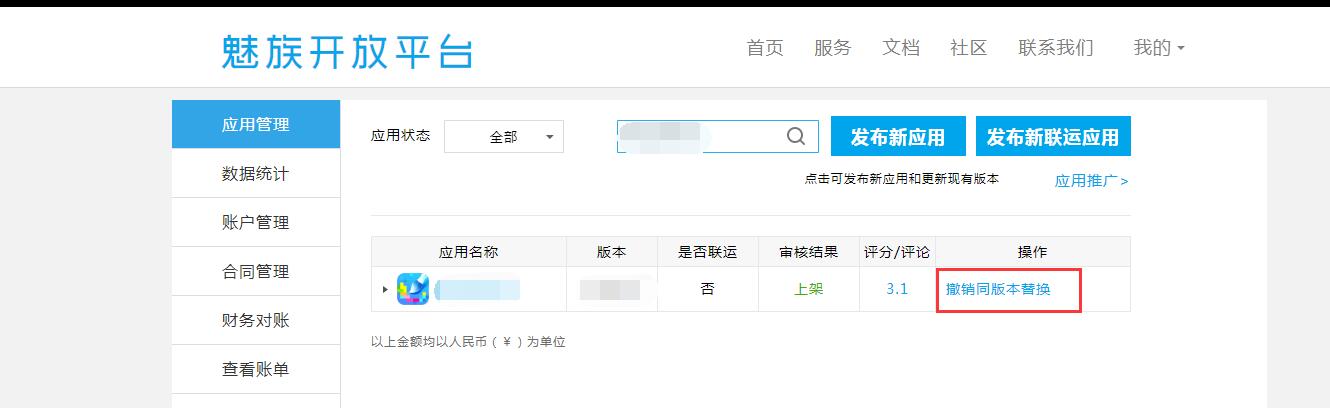Open the 我的 dropdown menu

coord(1159,48)
